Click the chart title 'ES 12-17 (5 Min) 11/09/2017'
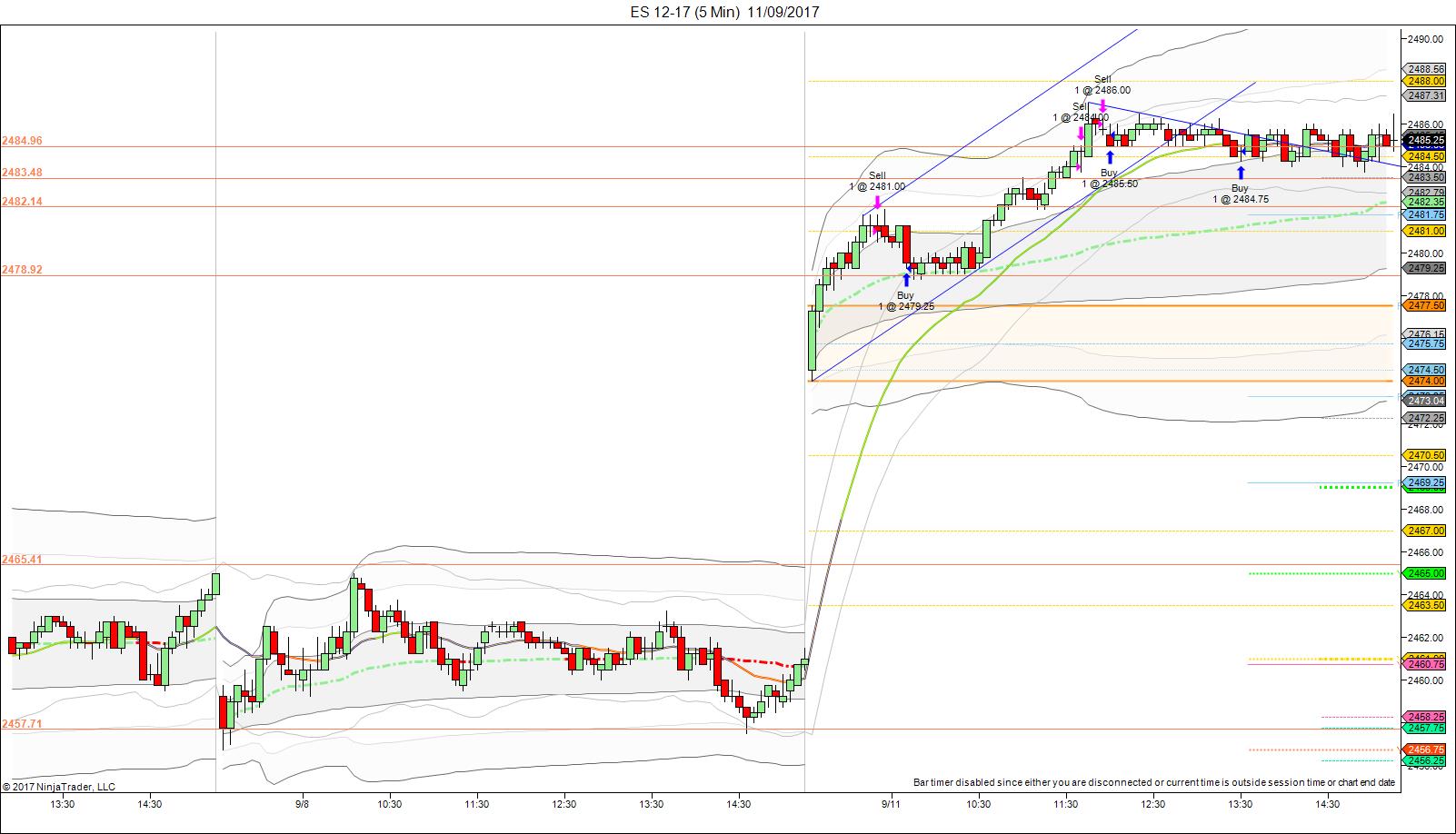Screen dimensions: 1456x834 (723, 12)
